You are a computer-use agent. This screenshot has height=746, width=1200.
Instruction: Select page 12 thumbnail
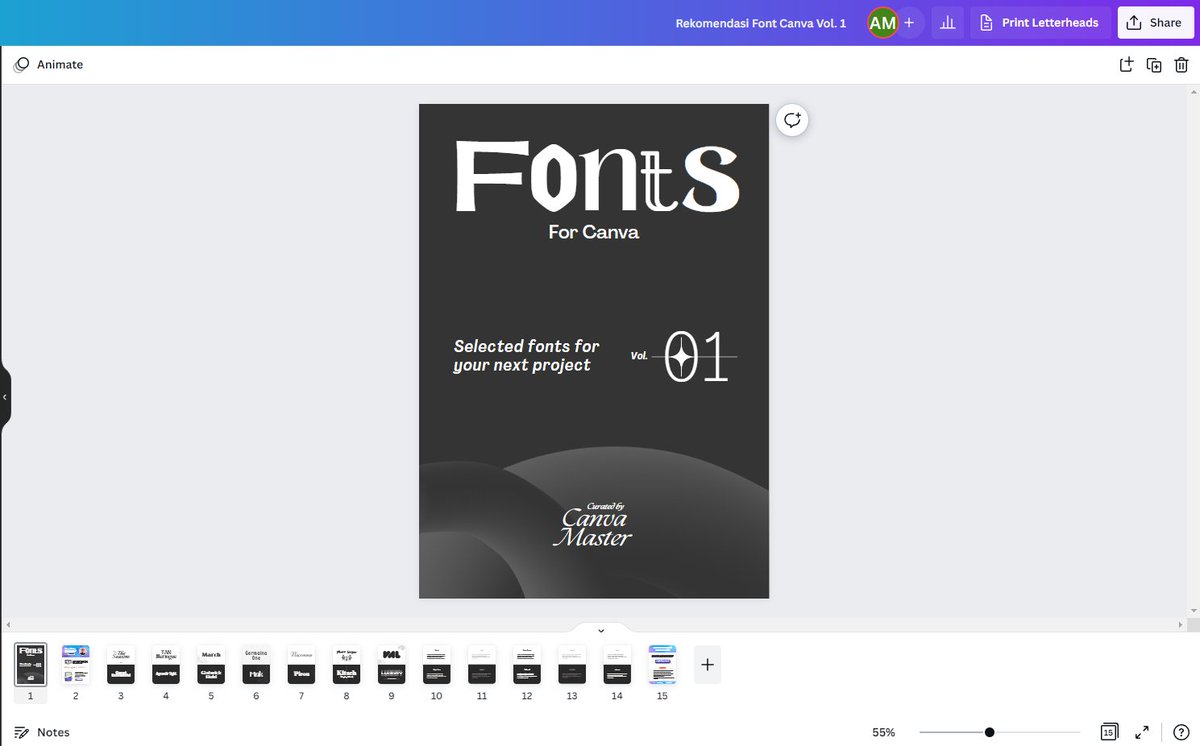(527, 664)
